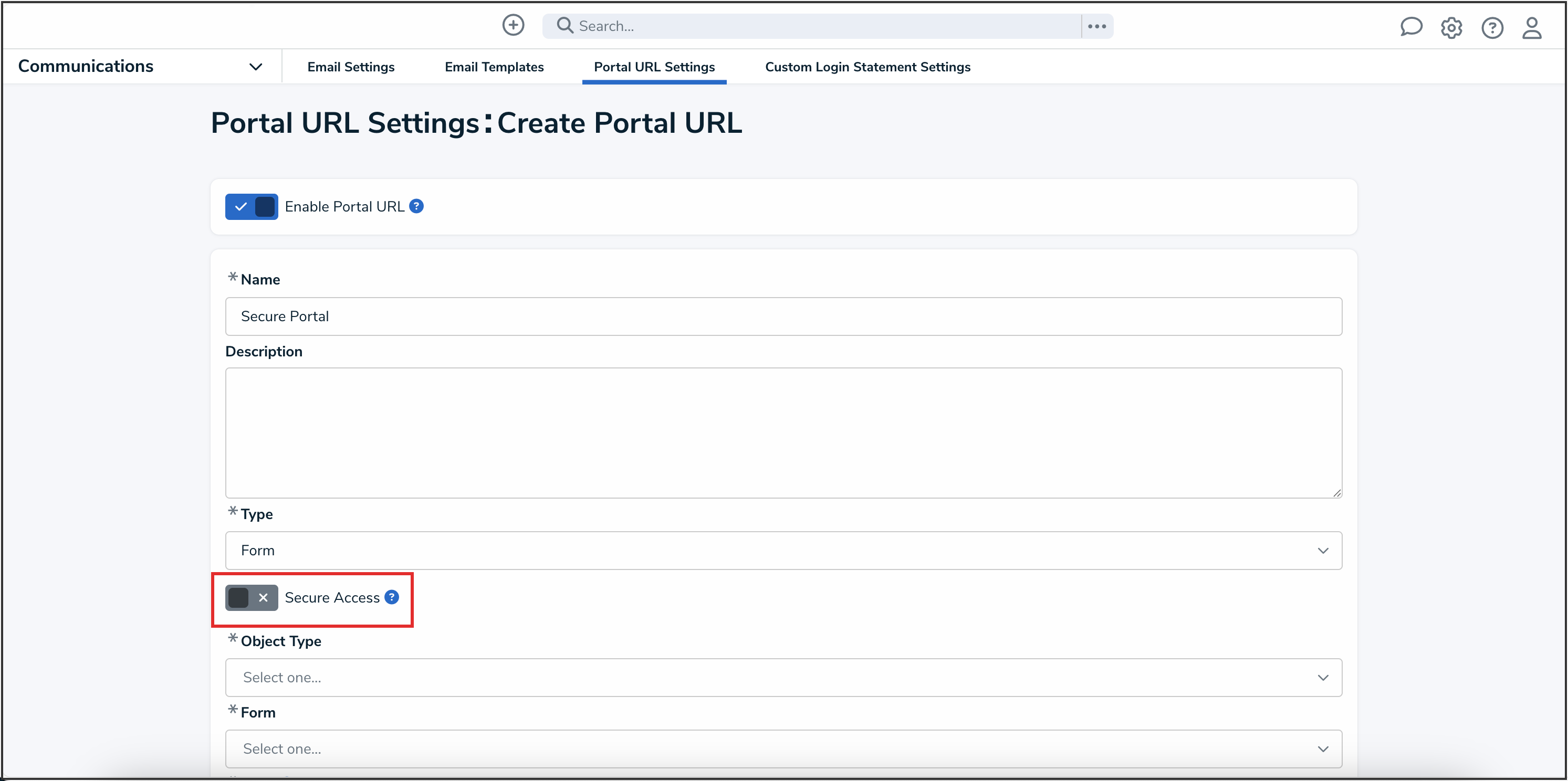Click help icon beside Enable Portal URL

pyautogui.click(x=416, y=206)
